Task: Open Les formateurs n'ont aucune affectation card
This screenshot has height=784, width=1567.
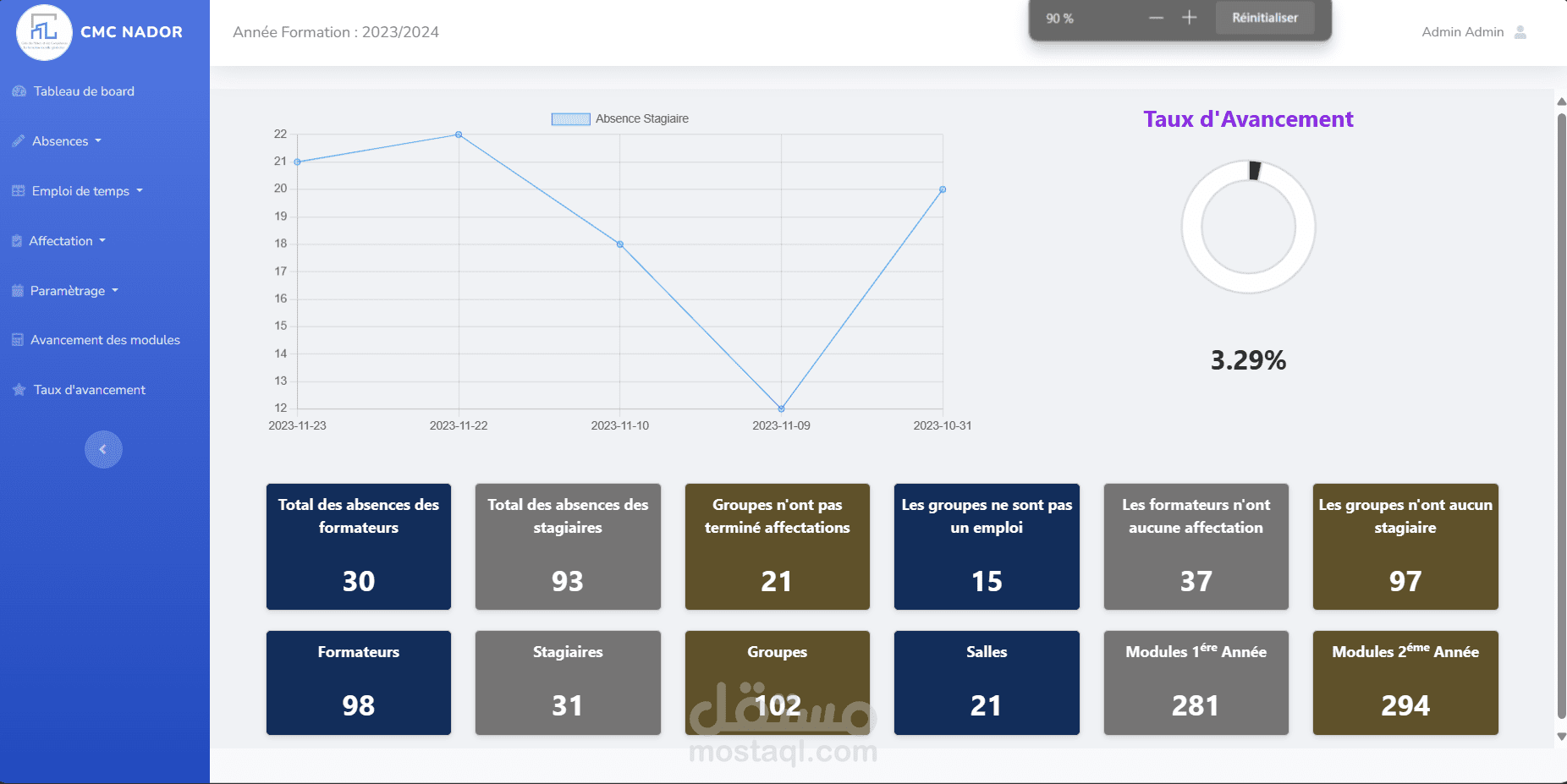Action: (x=1196, y=546)
